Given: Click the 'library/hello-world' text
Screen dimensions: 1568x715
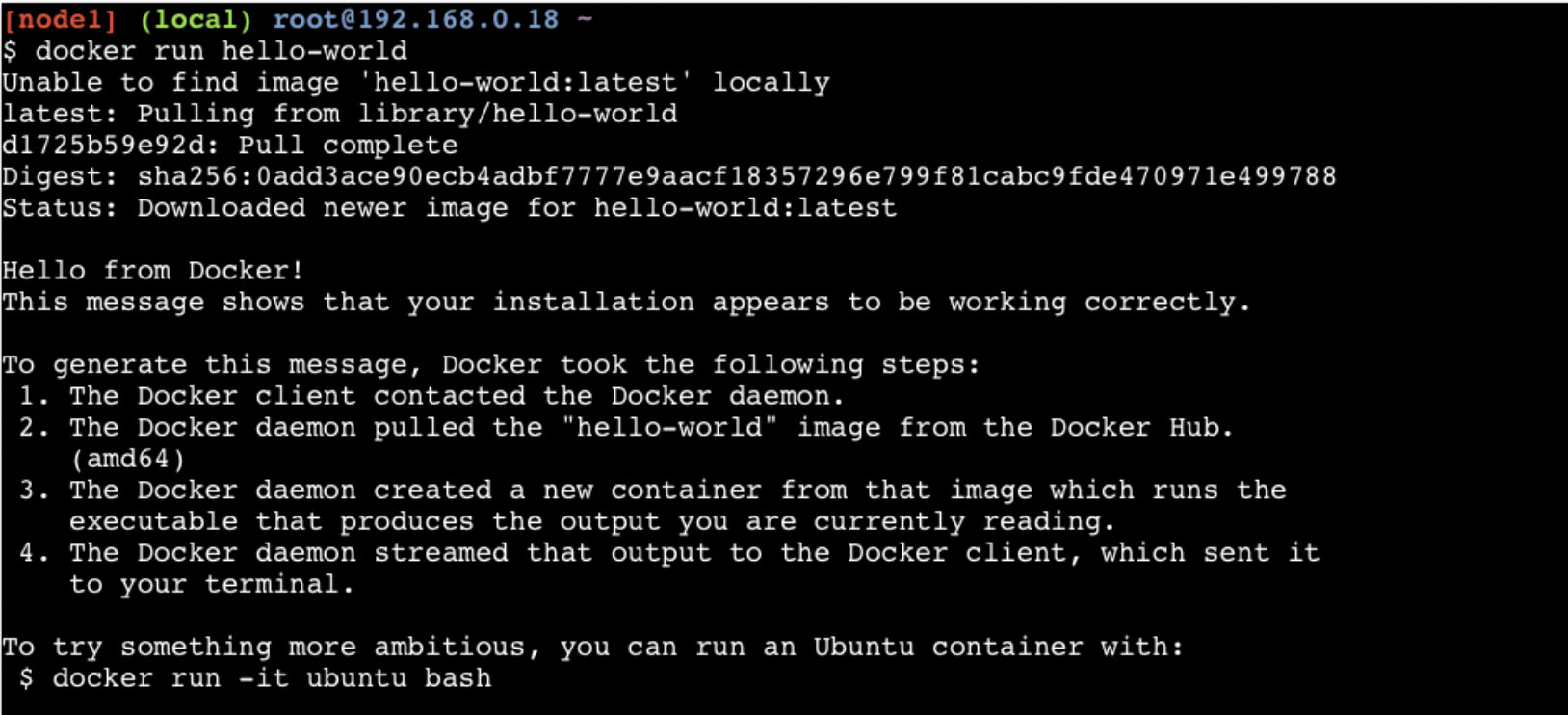Looking at the screenshot, I should click(517, 114).
